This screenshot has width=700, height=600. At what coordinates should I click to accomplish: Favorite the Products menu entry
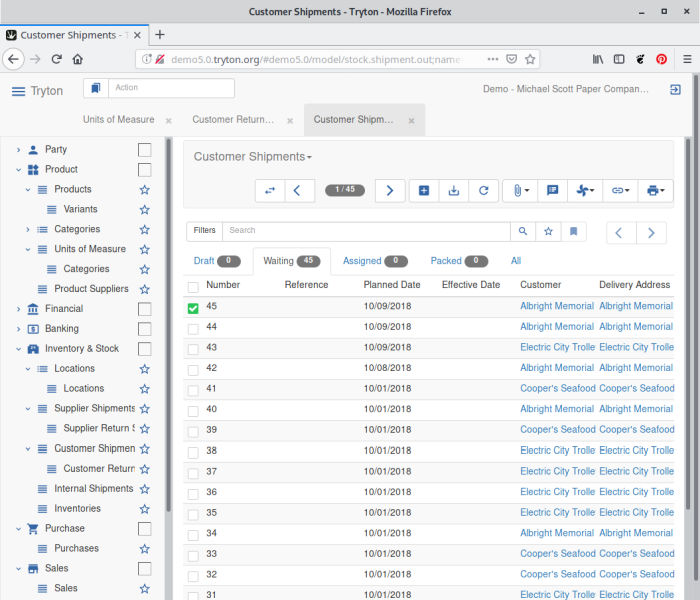pyautogui.click(x=144, y=190)
